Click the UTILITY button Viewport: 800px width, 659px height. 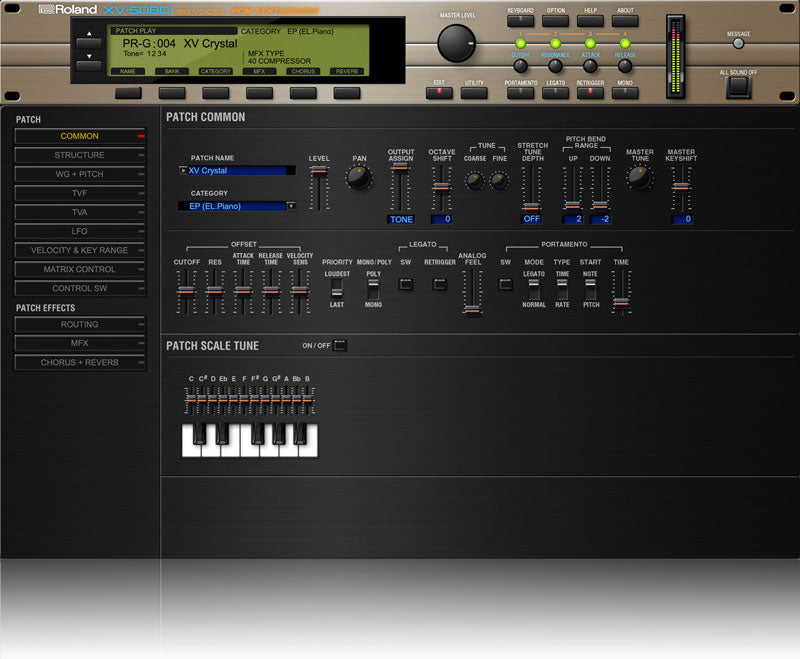(x=474, y=93)
